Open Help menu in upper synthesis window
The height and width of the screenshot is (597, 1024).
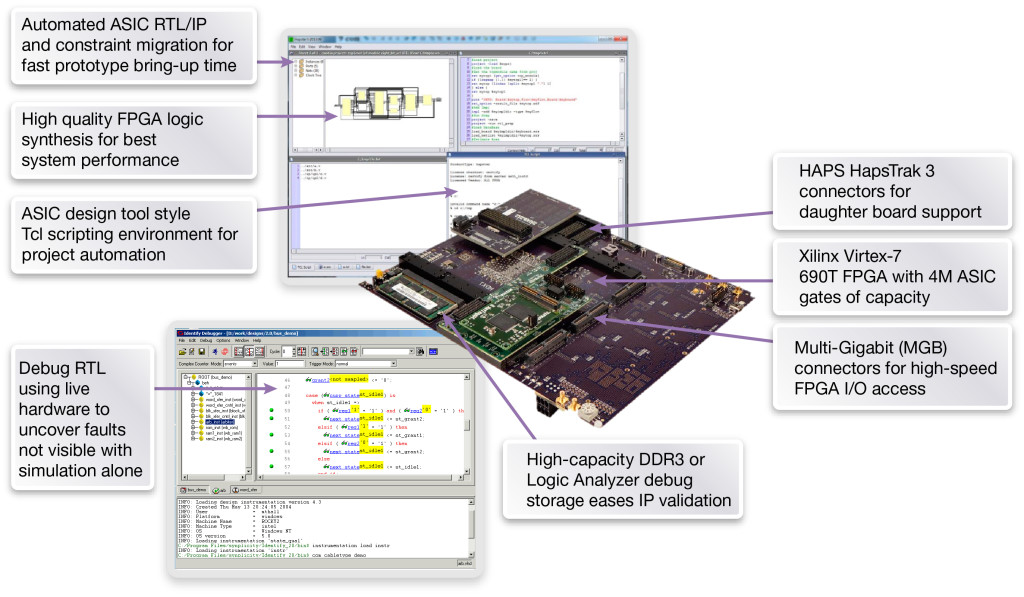point(338,46)
